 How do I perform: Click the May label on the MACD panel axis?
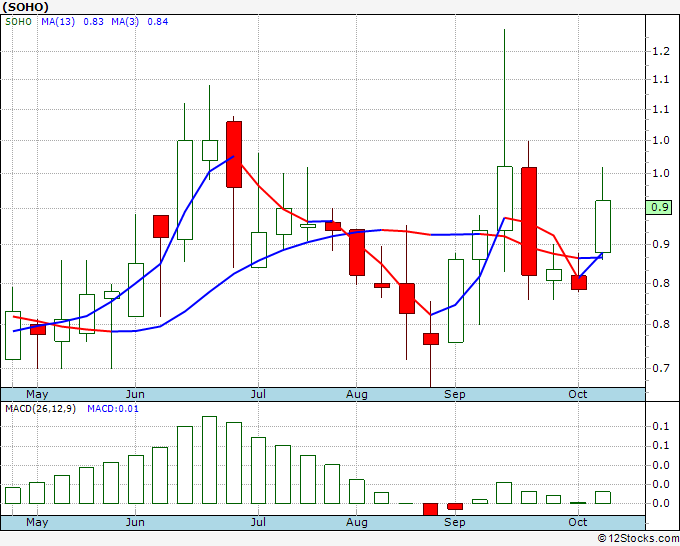point(37,522)
